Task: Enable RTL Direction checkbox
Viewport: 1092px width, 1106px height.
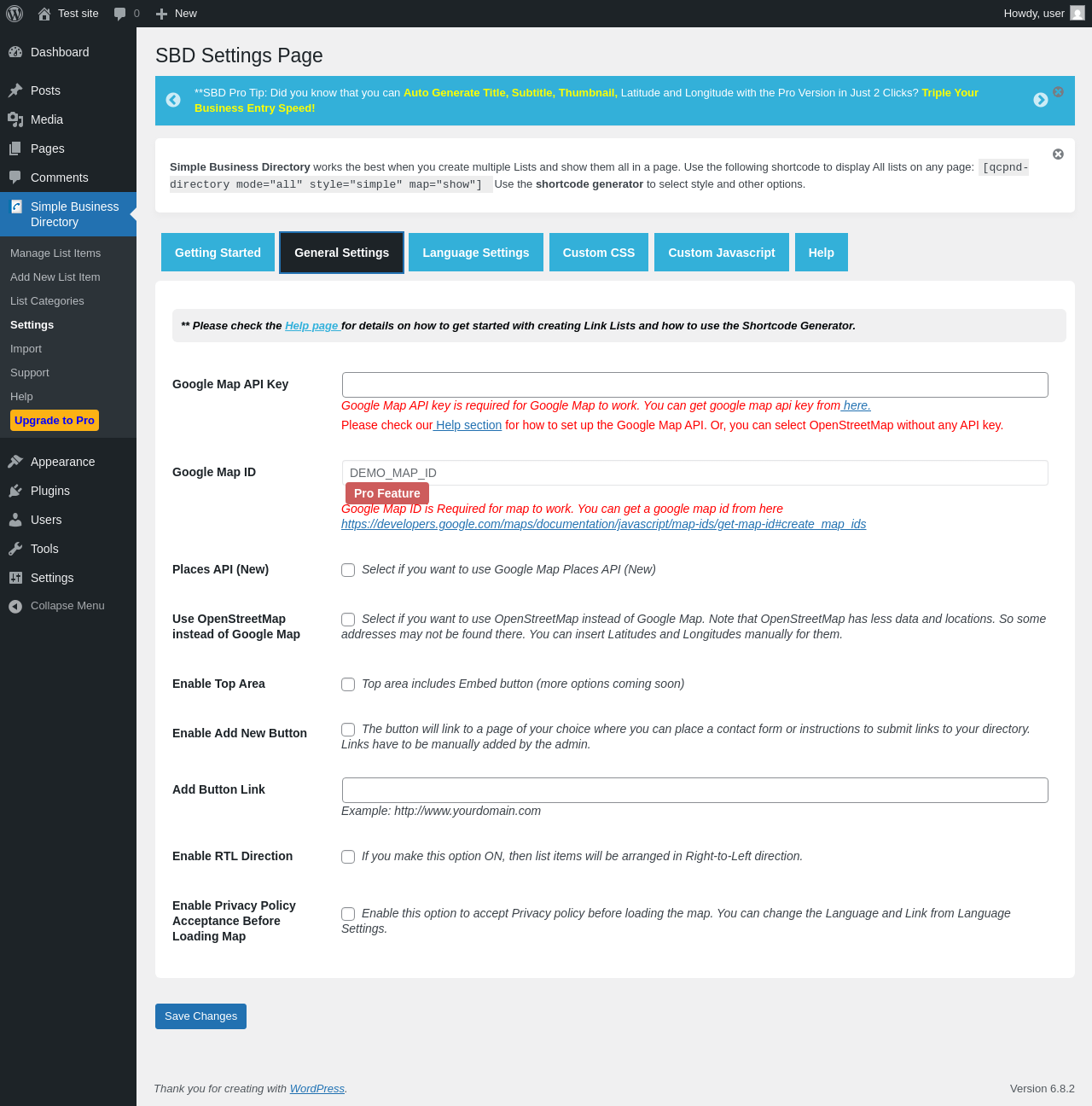Action: pyautogui.click(x=348, y=857)
